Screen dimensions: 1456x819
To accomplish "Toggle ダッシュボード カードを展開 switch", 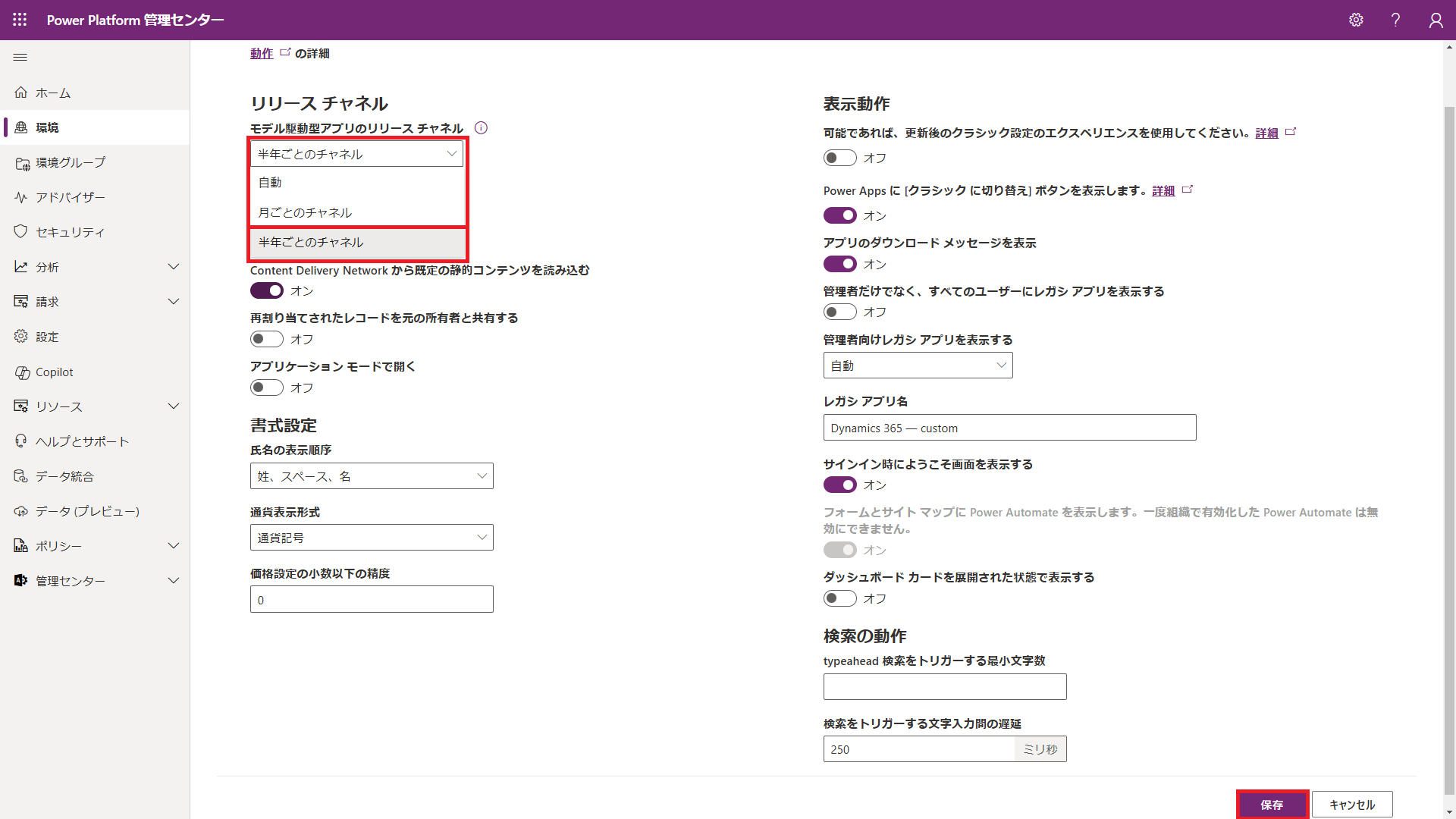I will click(x=840, y=598).
